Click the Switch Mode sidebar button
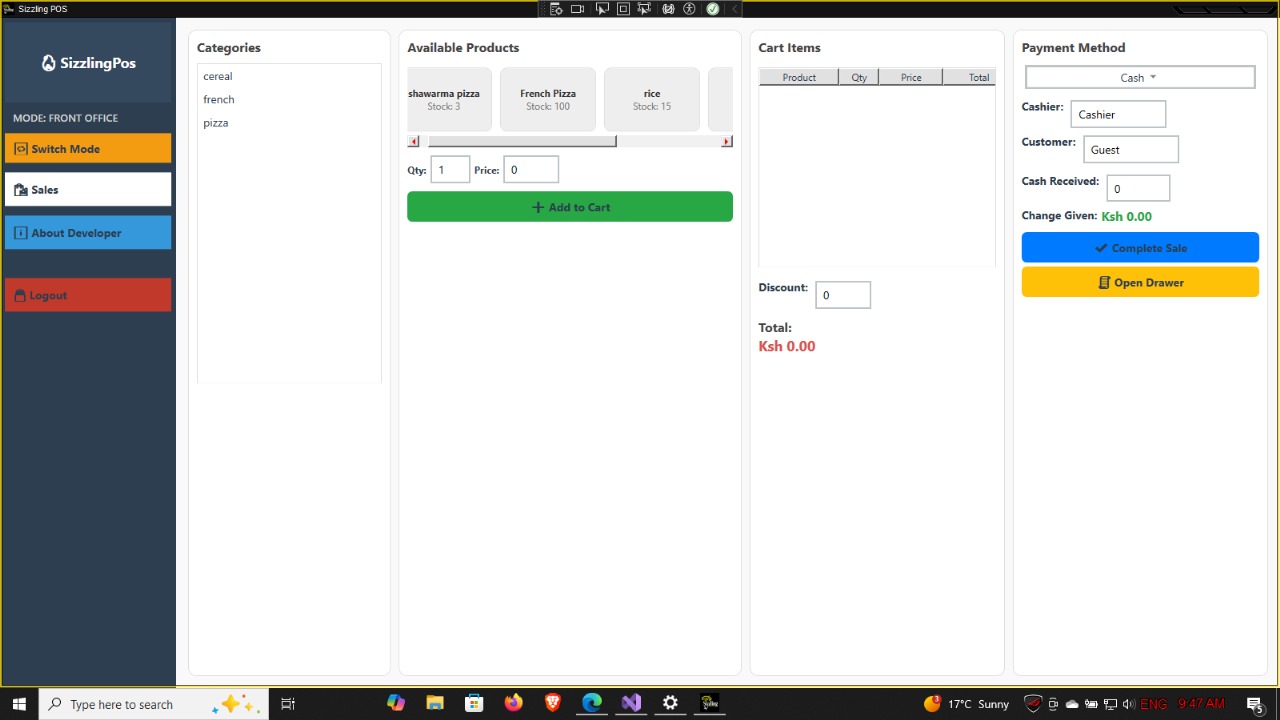 [88, 149]
